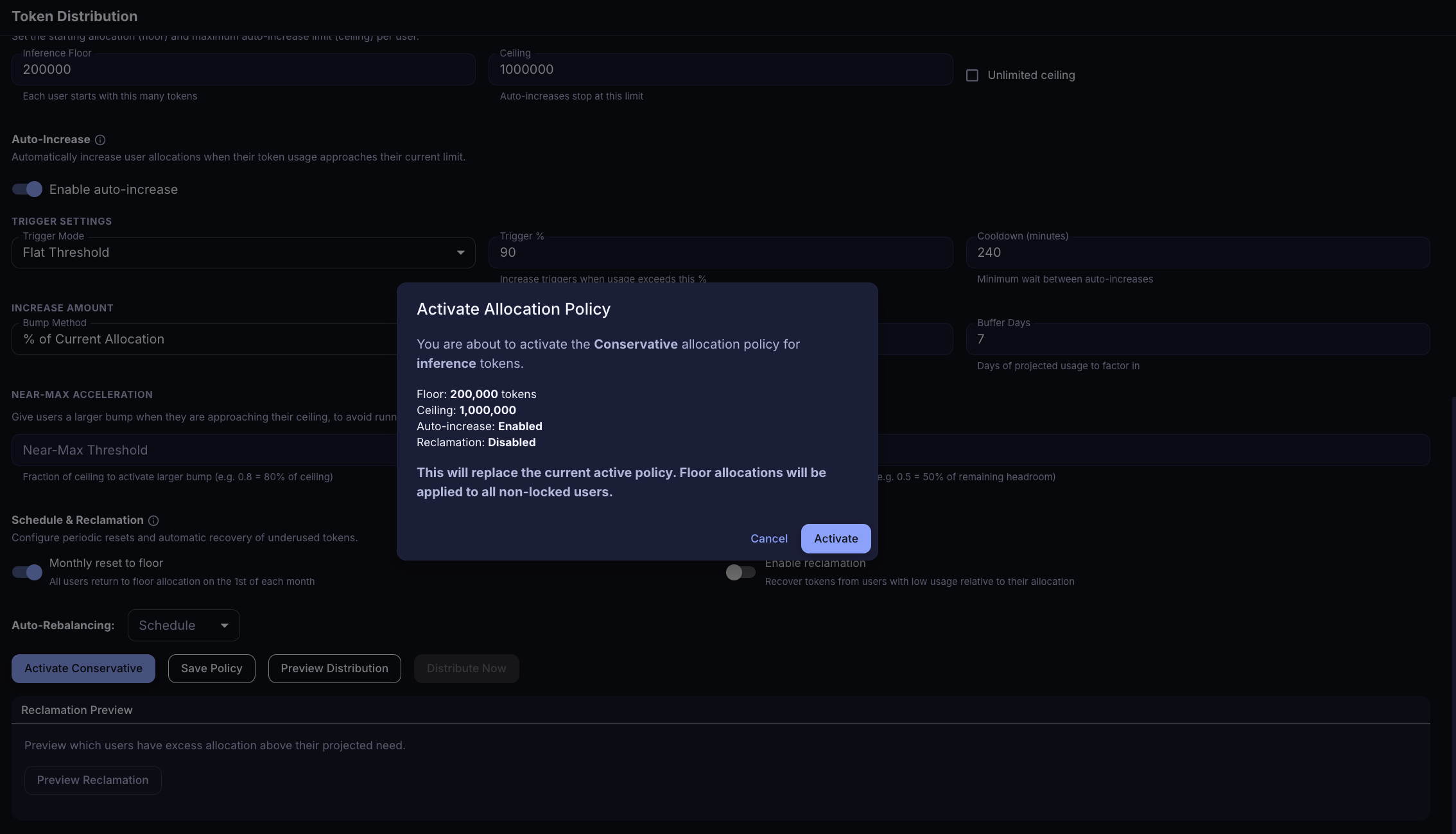Click the 'Ceiling: 1,000,000' dialog line

pos(466,410)
